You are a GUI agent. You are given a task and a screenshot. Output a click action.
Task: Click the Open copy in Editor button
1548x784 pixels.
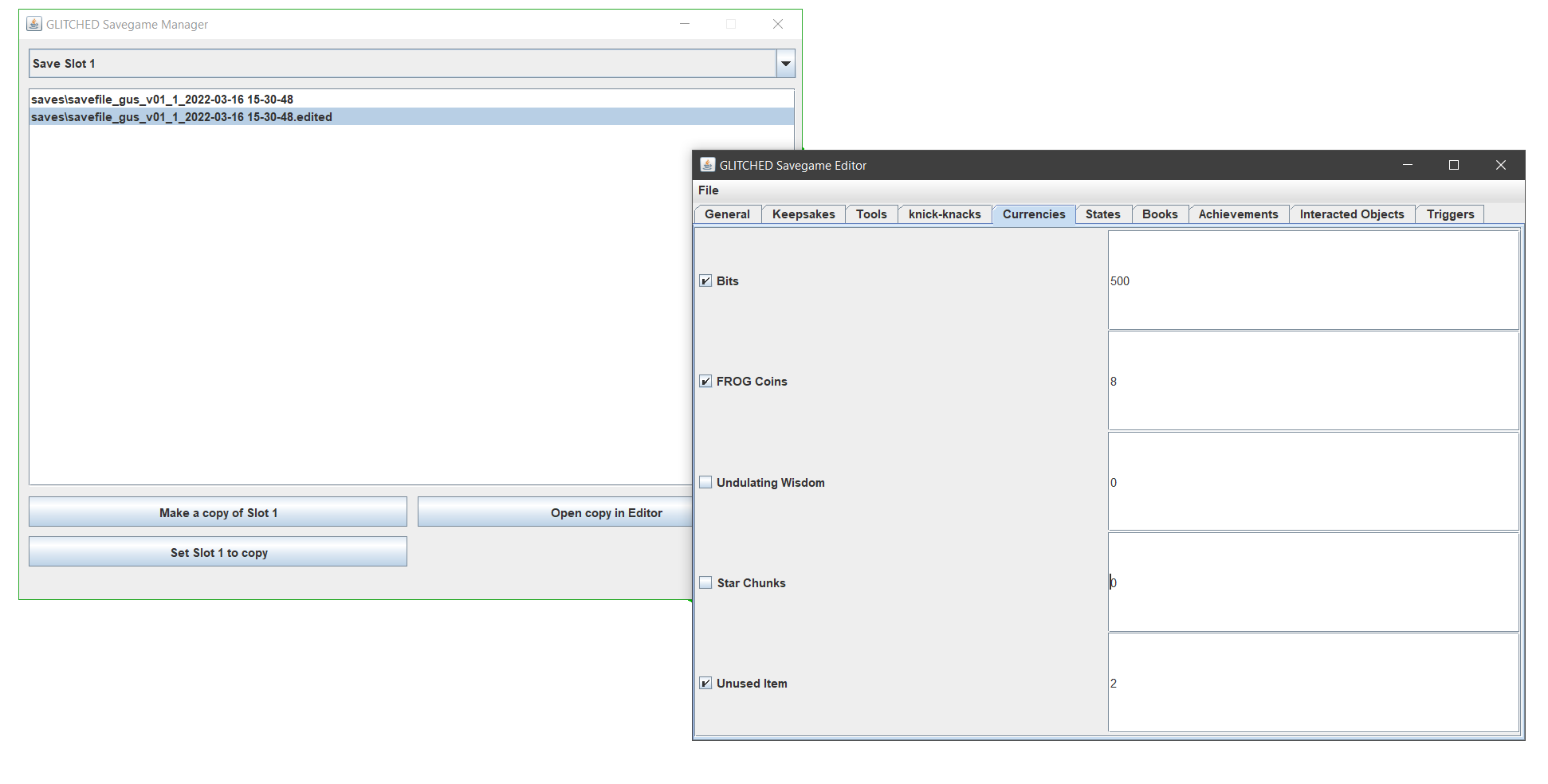[606, 512]
